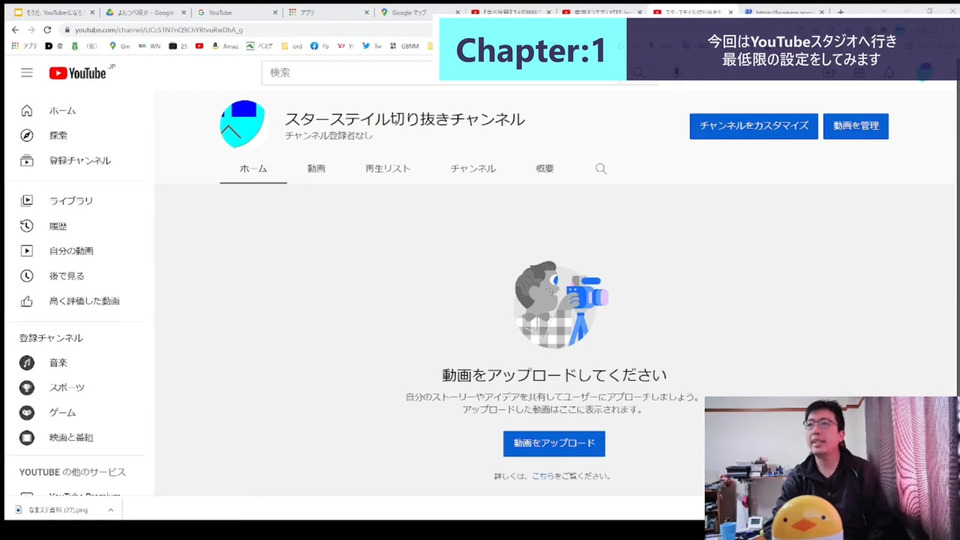Open the Amaz (Amazon) bookmark

[225, 46]
